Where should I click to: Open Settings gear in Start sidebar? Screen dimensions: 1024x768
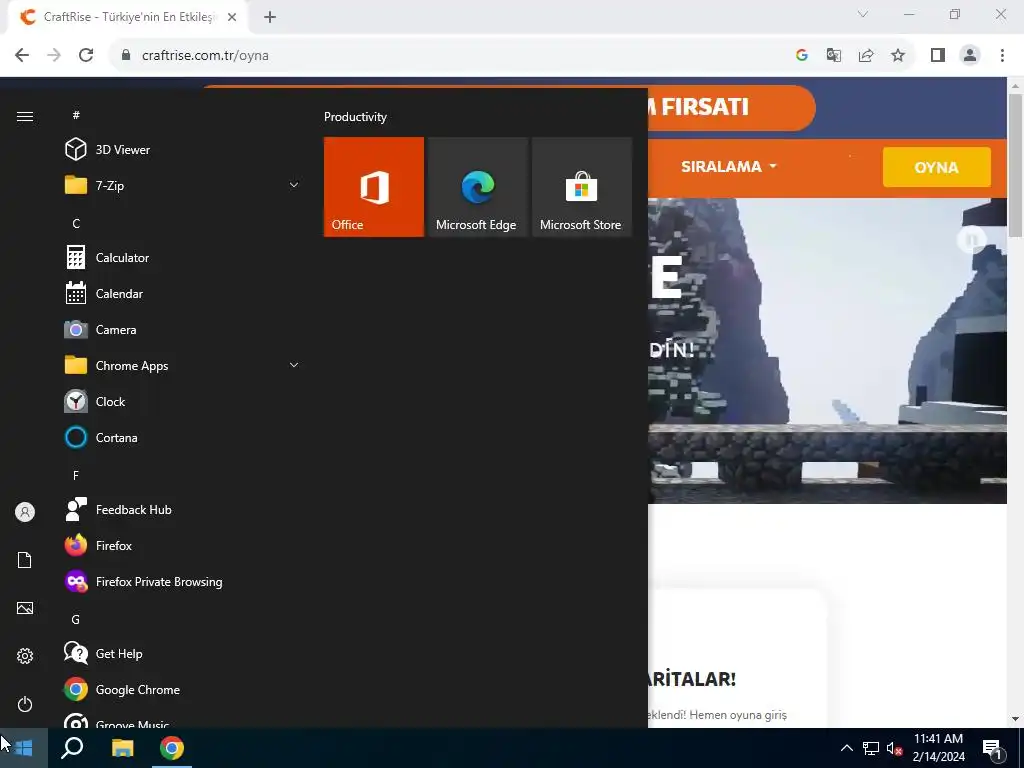click(x=25, y=656)
